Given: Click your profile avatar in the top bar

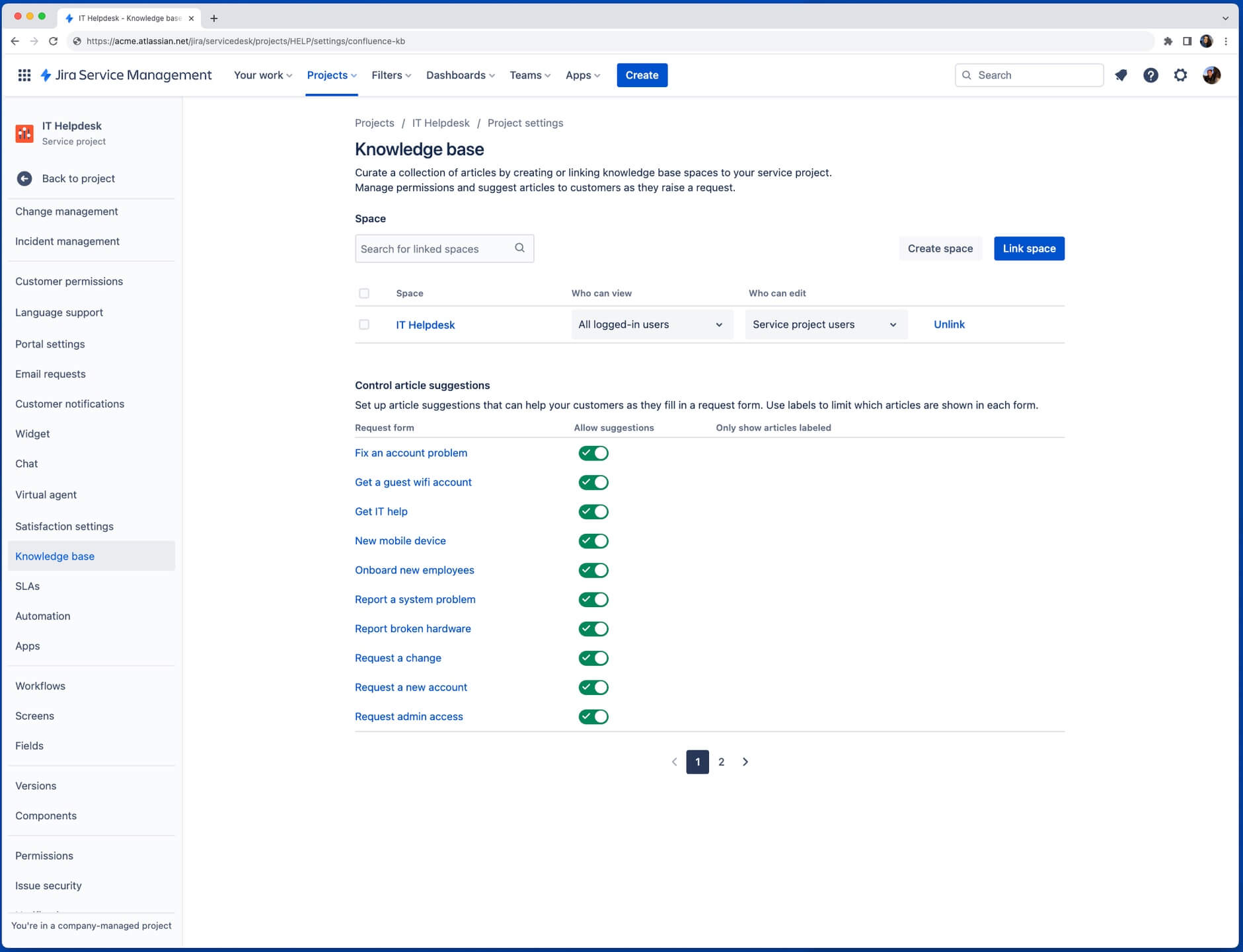Looking at the screenshot, I should 1212,75.
